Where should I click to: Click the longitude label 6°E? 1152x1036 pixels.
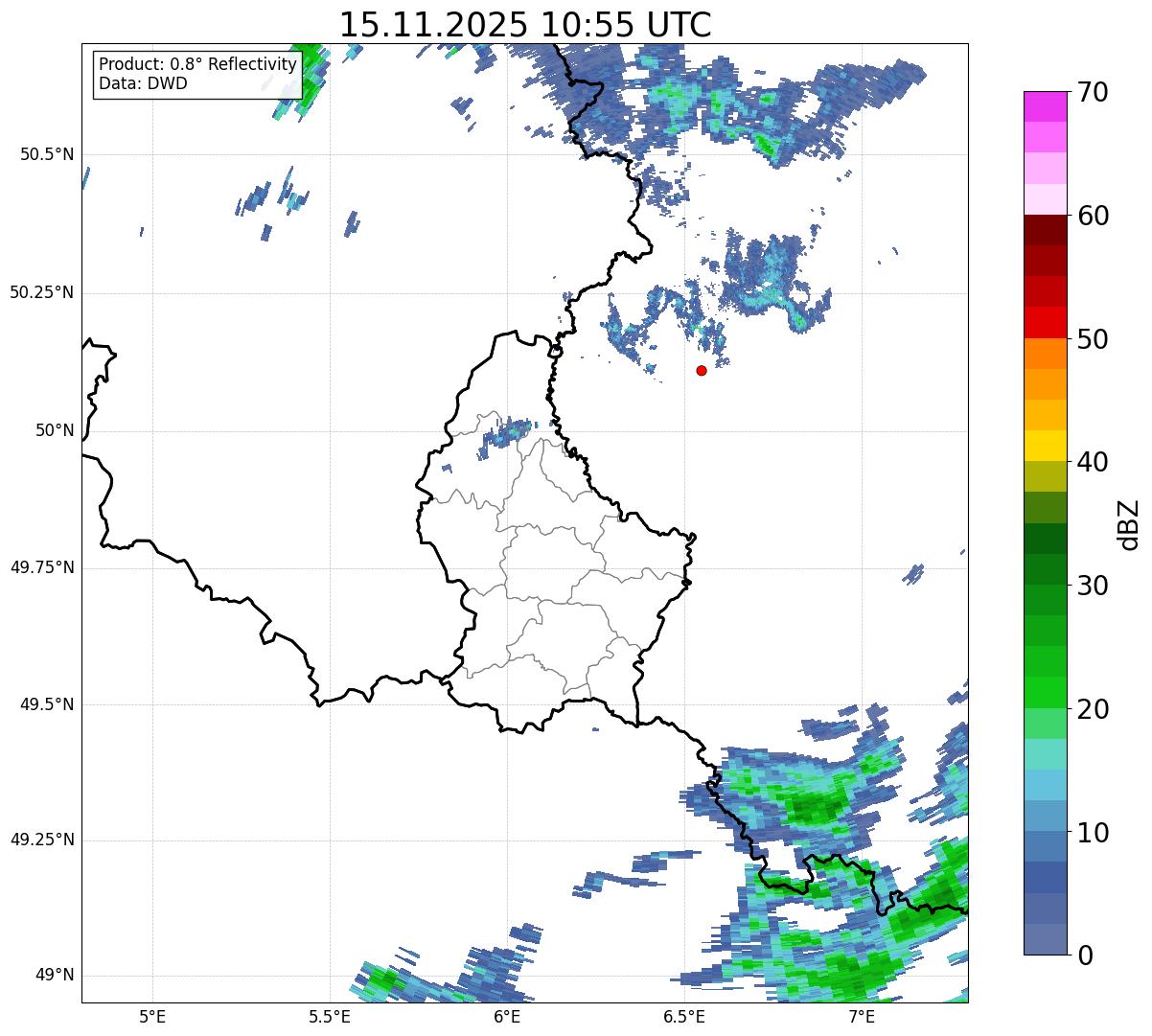click(x=507, y=1016)
